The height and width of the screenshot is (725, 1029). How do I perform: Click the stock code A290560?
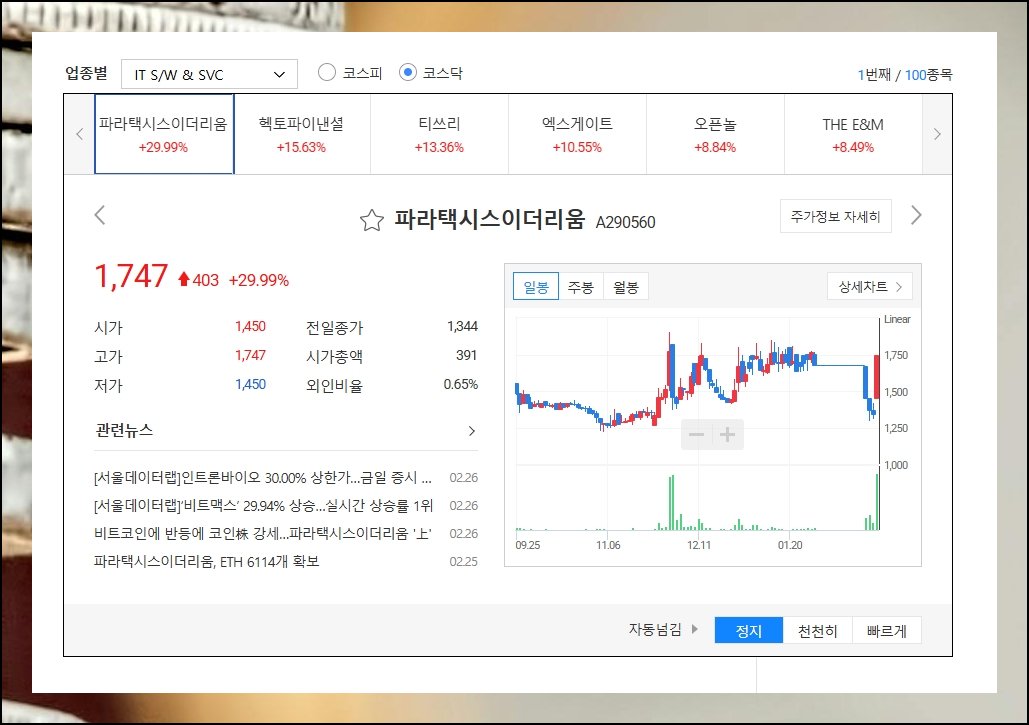[x=625, y=222]
